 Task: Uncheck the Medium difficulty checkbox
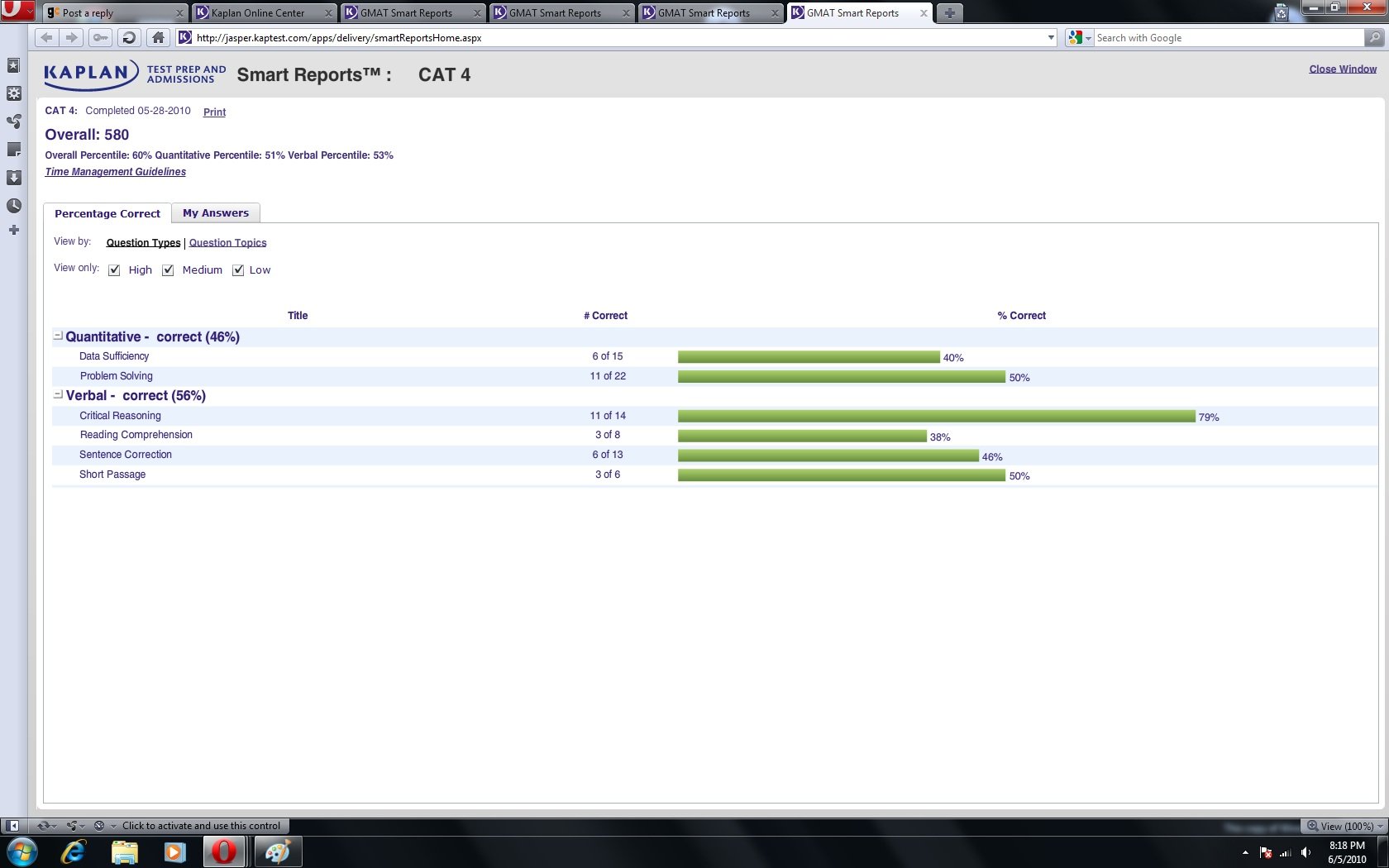click(168, 270)
